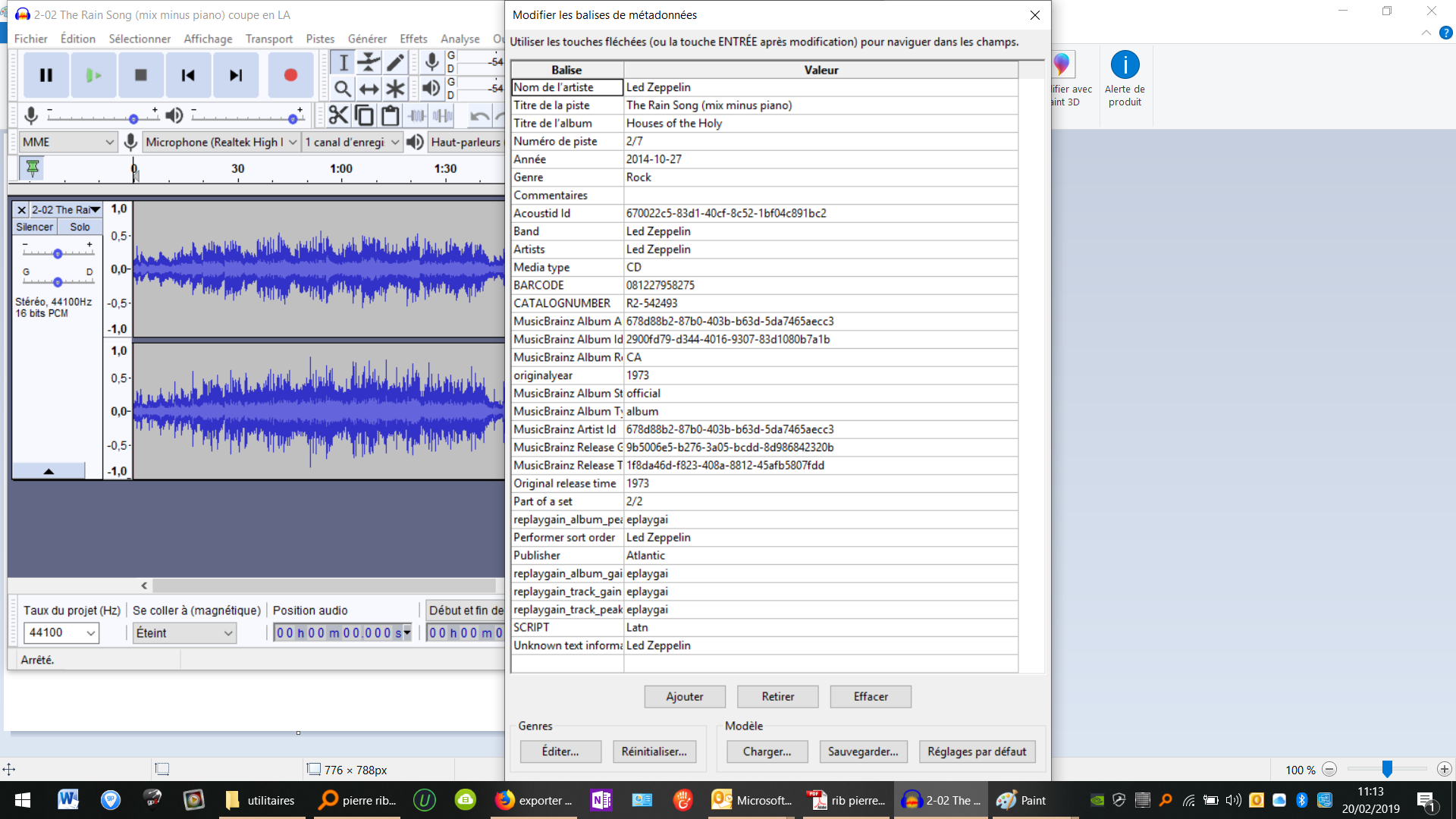Select the Selection (I-beam) tool

point(343,62)
